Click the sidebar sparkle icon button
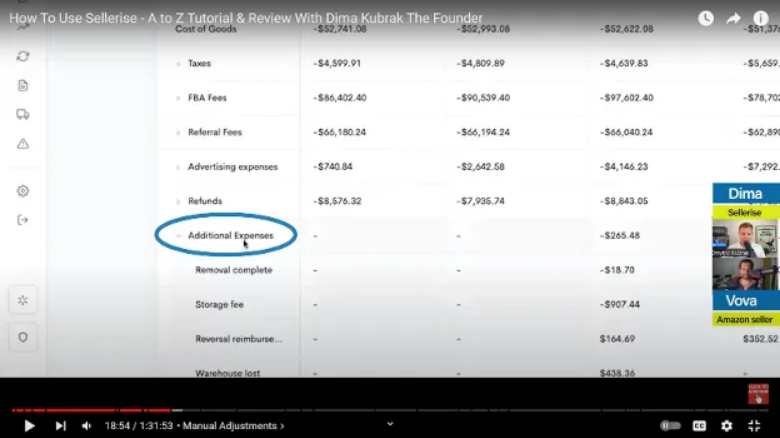The width and height of the screenshot is (780, 438). [23, 300]
